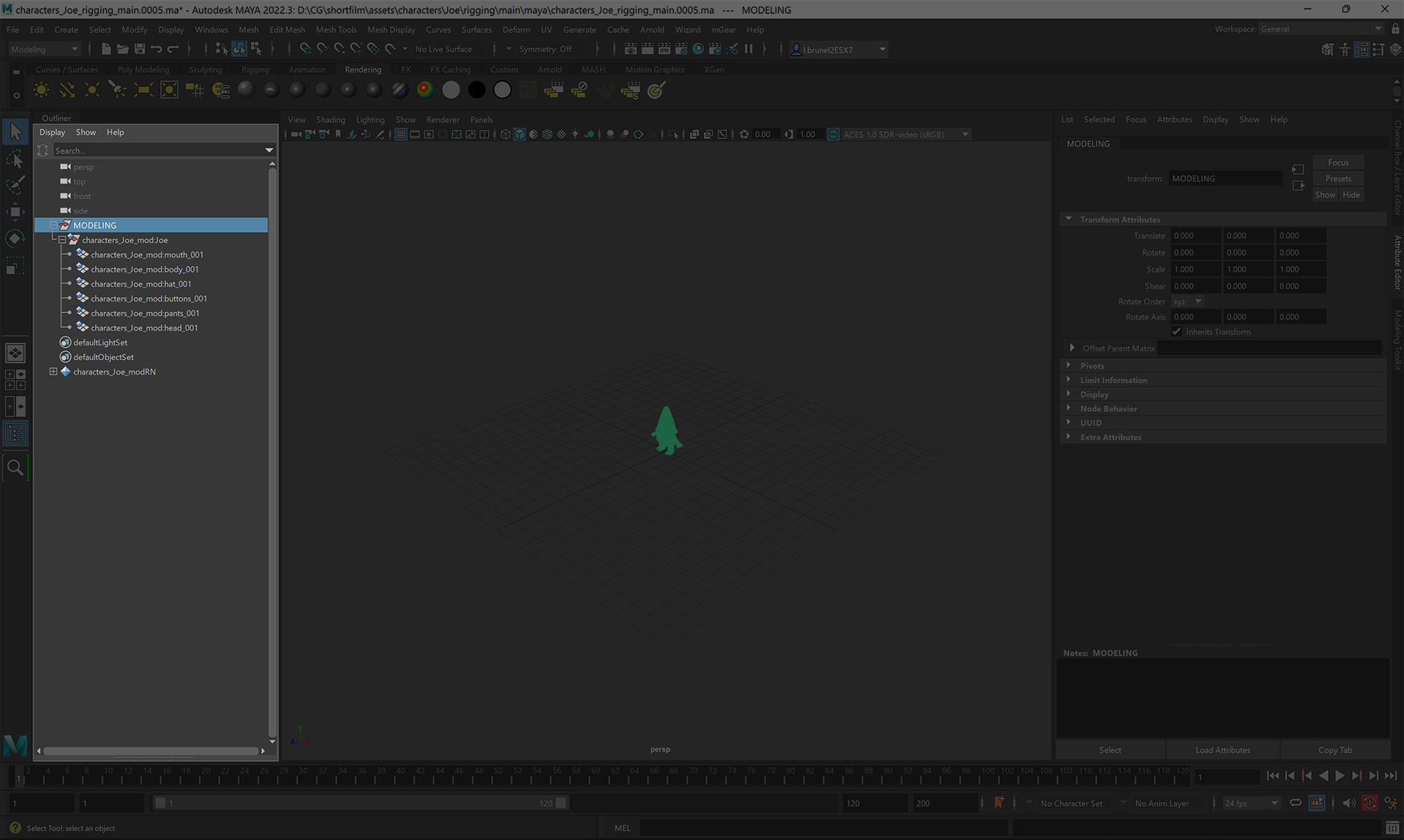Open the viewport Shading menu
The width and height of the screenshot is (1404, 840).
coord(330,119)
